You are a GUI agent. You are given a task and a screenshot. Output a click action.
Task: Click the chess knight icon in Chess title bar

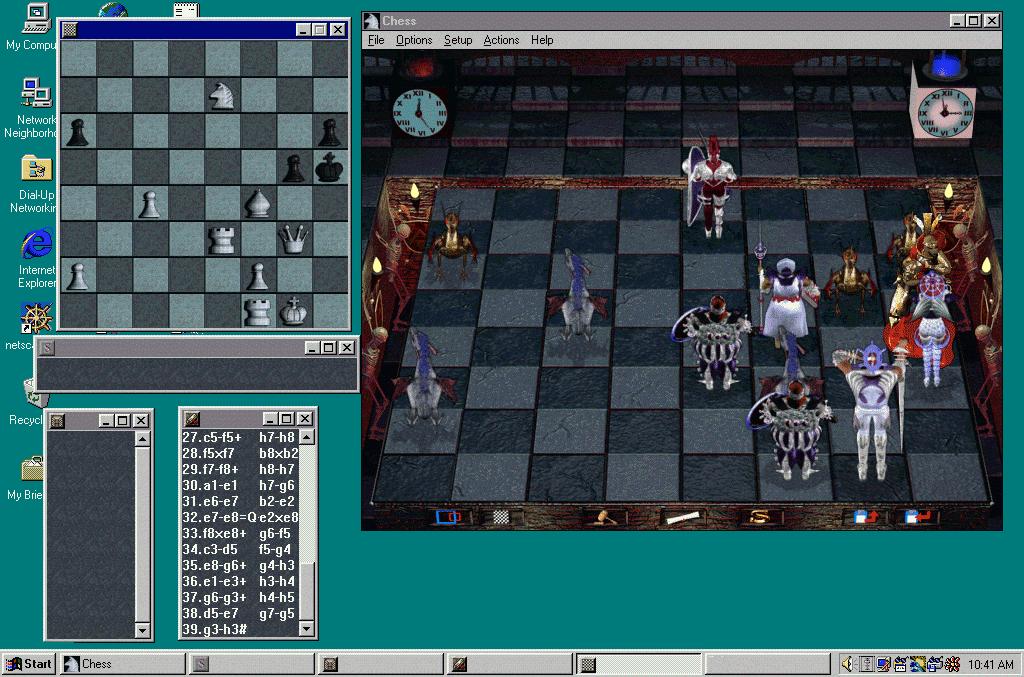pyautogui.click(x=372, y=21)
